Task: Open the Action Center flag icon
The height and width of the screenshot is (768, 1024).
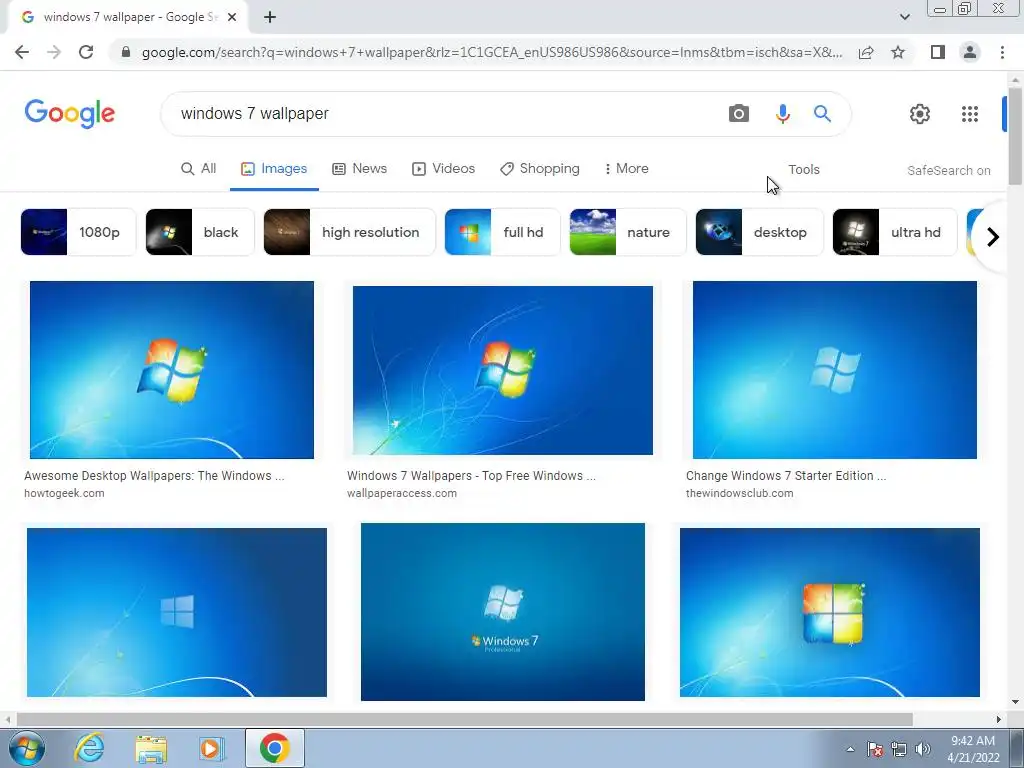Action: (x=875, y=749)
